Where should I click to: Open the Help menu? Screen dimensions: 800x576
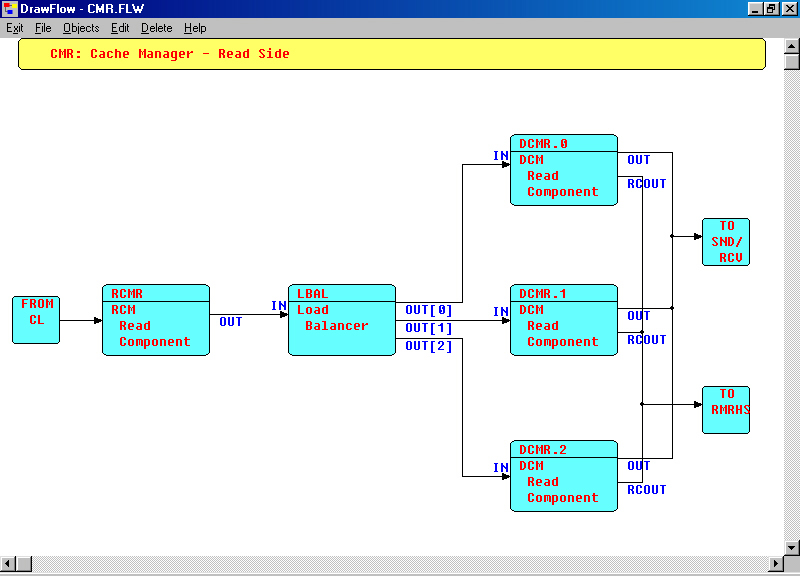[195, 28]
